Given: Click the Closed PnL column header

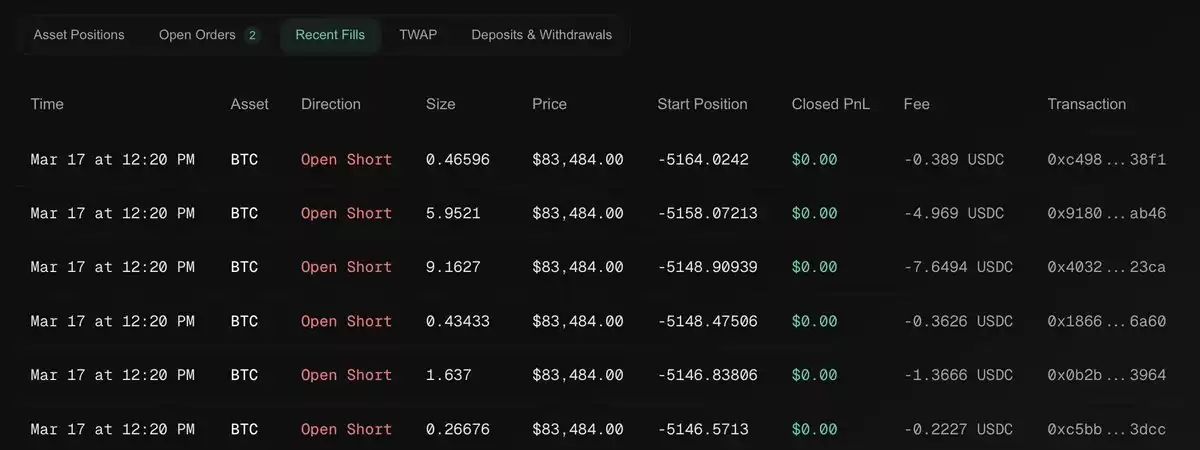Looking at the screenshot, I should click(x=831, y=104).
